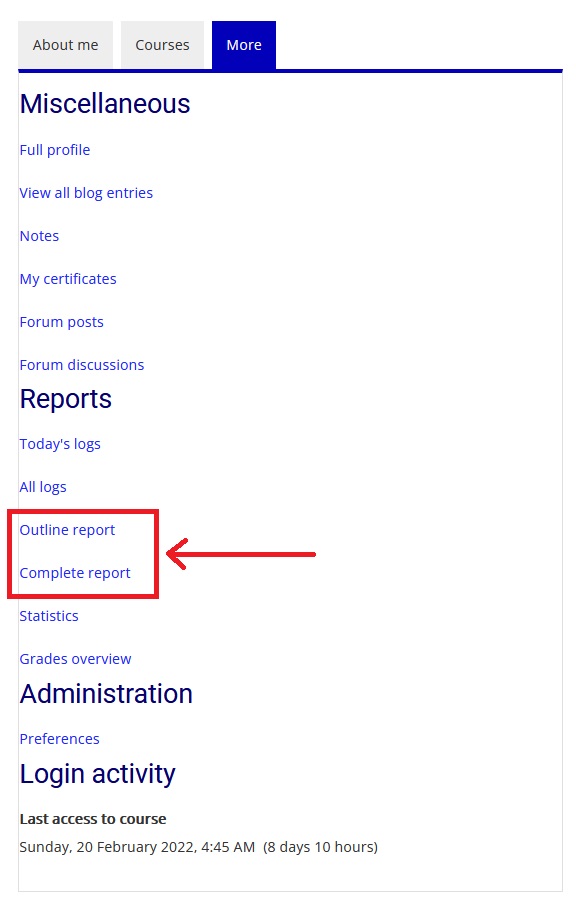The height and width of the screenshot is (907, 576).
Task: Click the Login activity heading
Action: (x=98, y=774)
